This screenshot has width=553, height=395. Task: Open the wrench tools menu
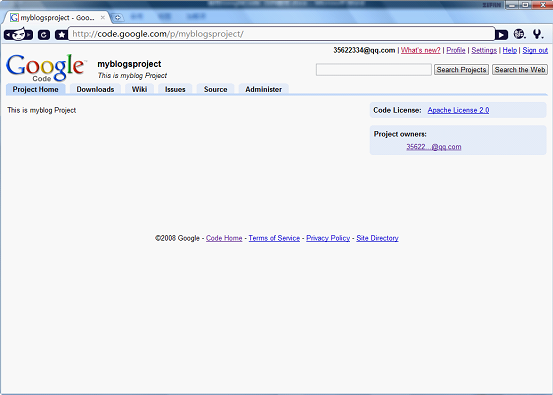tap(537, 34)
